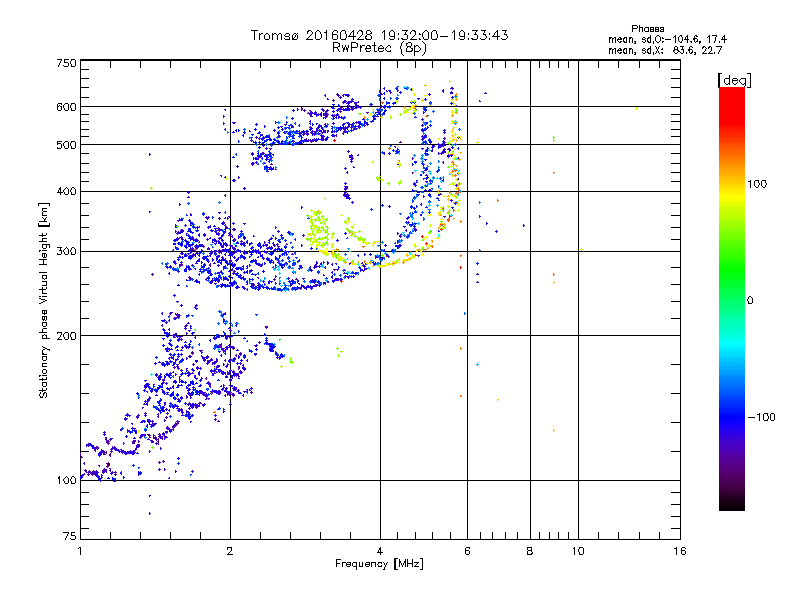800x600 pixels.
Task: Click the 'Phases' header label
Action: (647, 29)
